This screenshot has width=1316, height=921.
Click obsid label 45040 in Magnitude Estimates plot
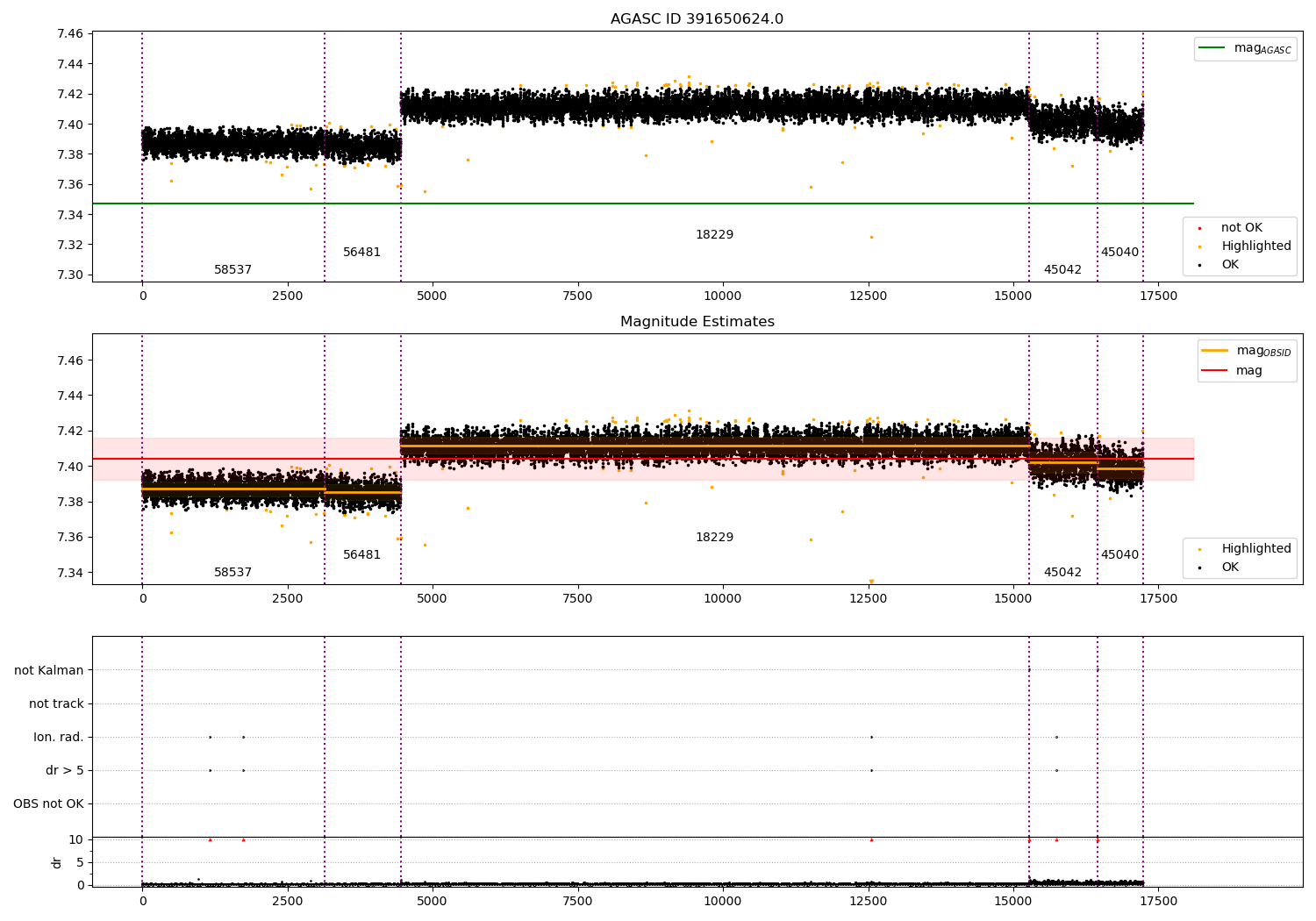(x=1119, y=555)
